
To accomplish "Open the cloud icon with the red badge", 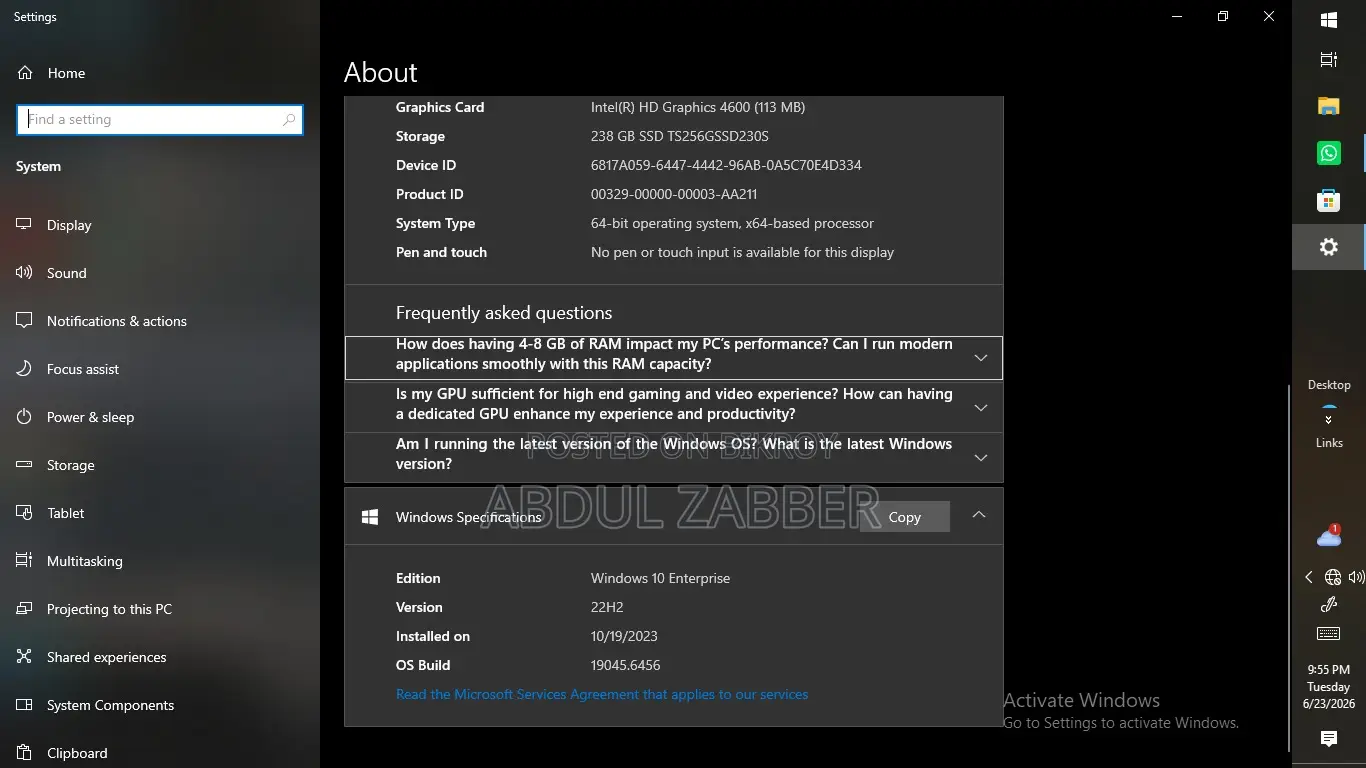I will point(1329,537).
